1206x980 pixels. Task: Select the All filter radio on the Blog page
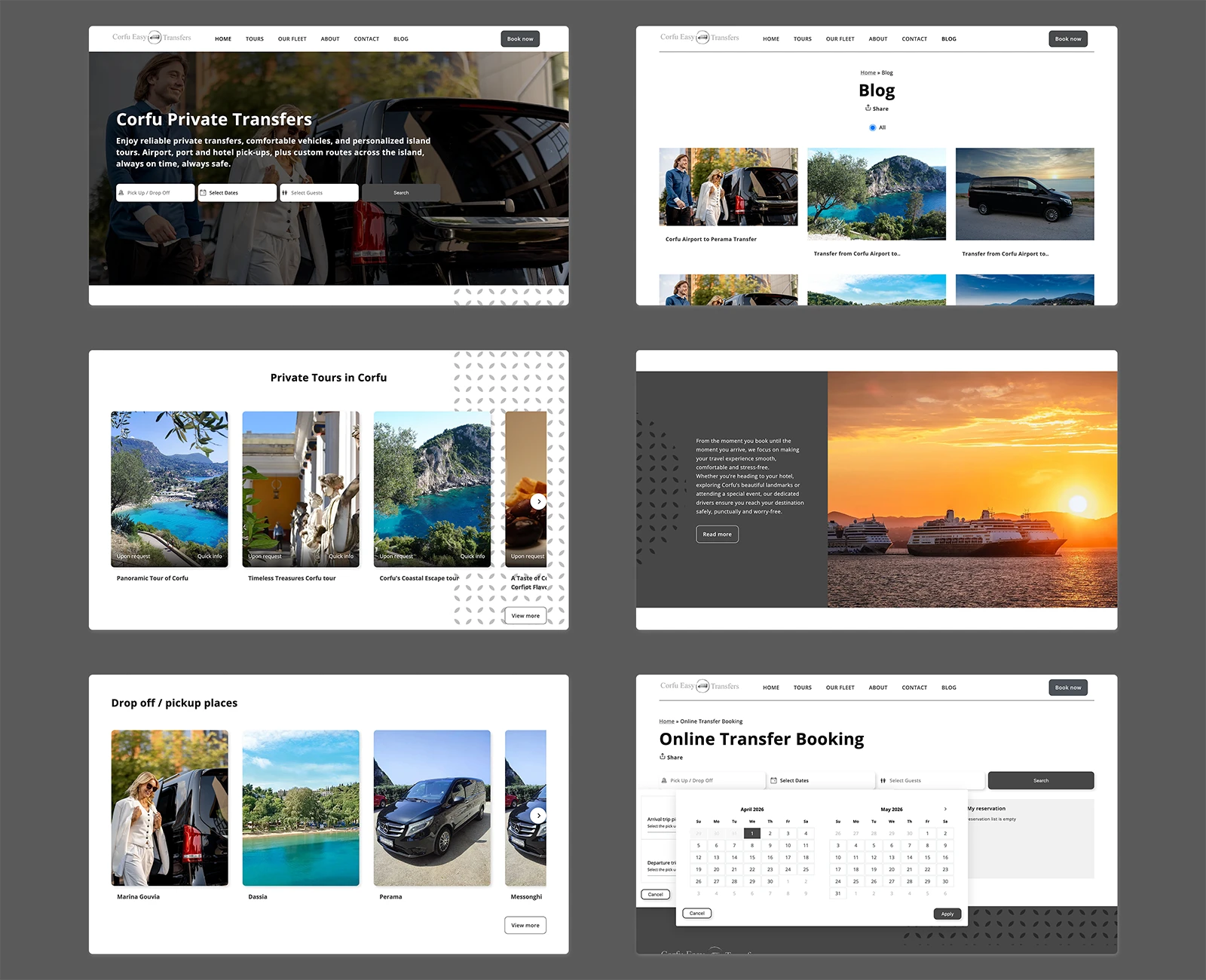click(872, 127)
